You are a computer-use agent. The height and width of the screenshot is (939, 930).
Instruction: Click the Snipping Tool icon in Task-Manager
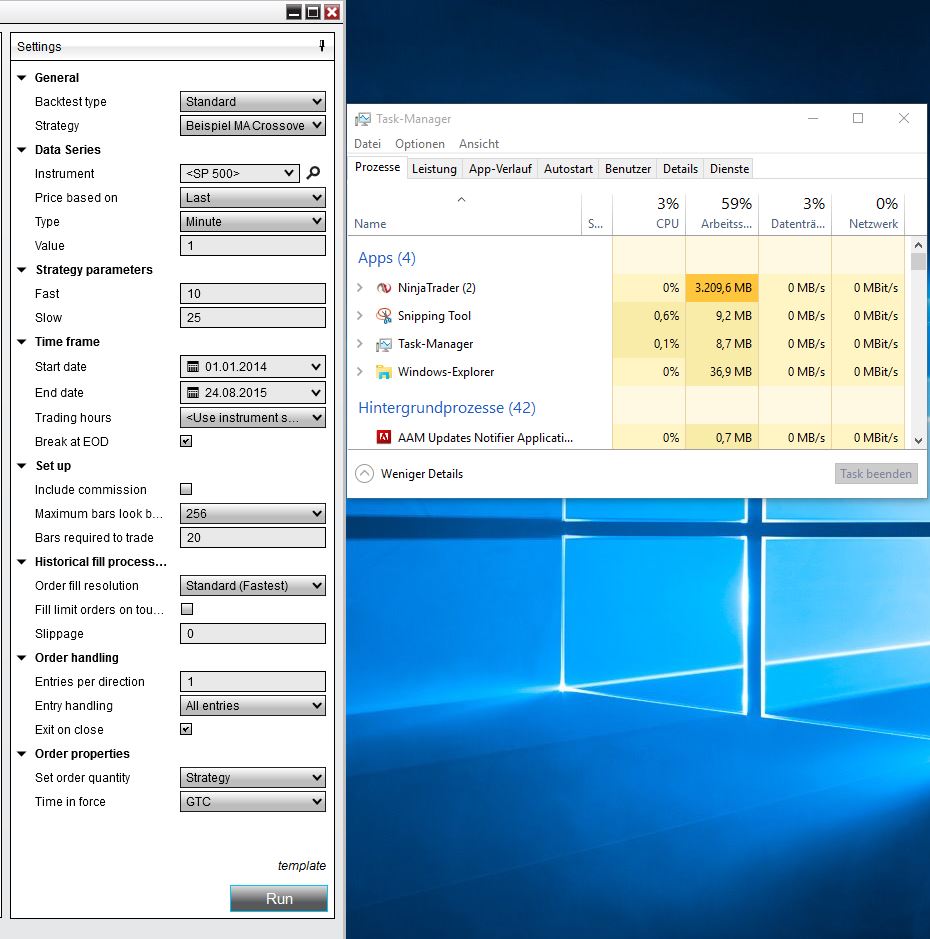click(x=384, y=316)
